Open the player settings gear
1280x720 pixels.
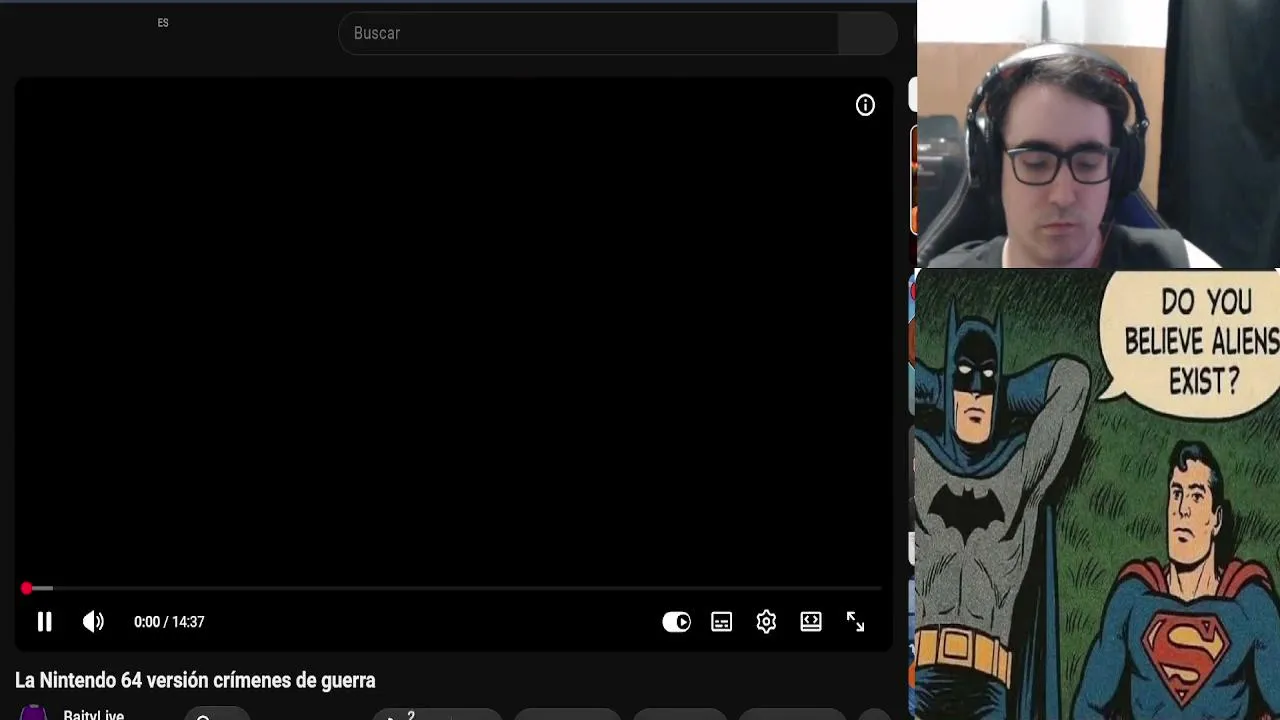[766, 622]
